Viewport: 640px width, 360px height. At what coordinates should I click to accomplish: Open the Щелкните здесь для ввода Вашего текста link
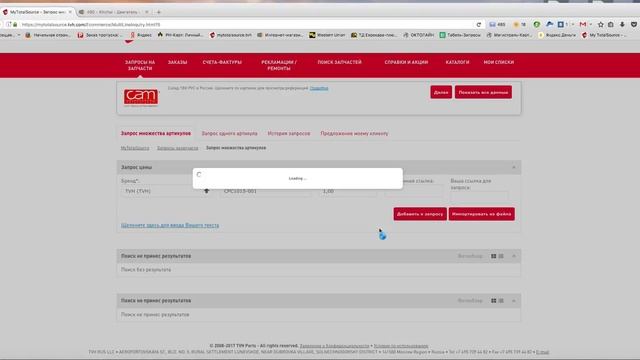coord(170,225)
